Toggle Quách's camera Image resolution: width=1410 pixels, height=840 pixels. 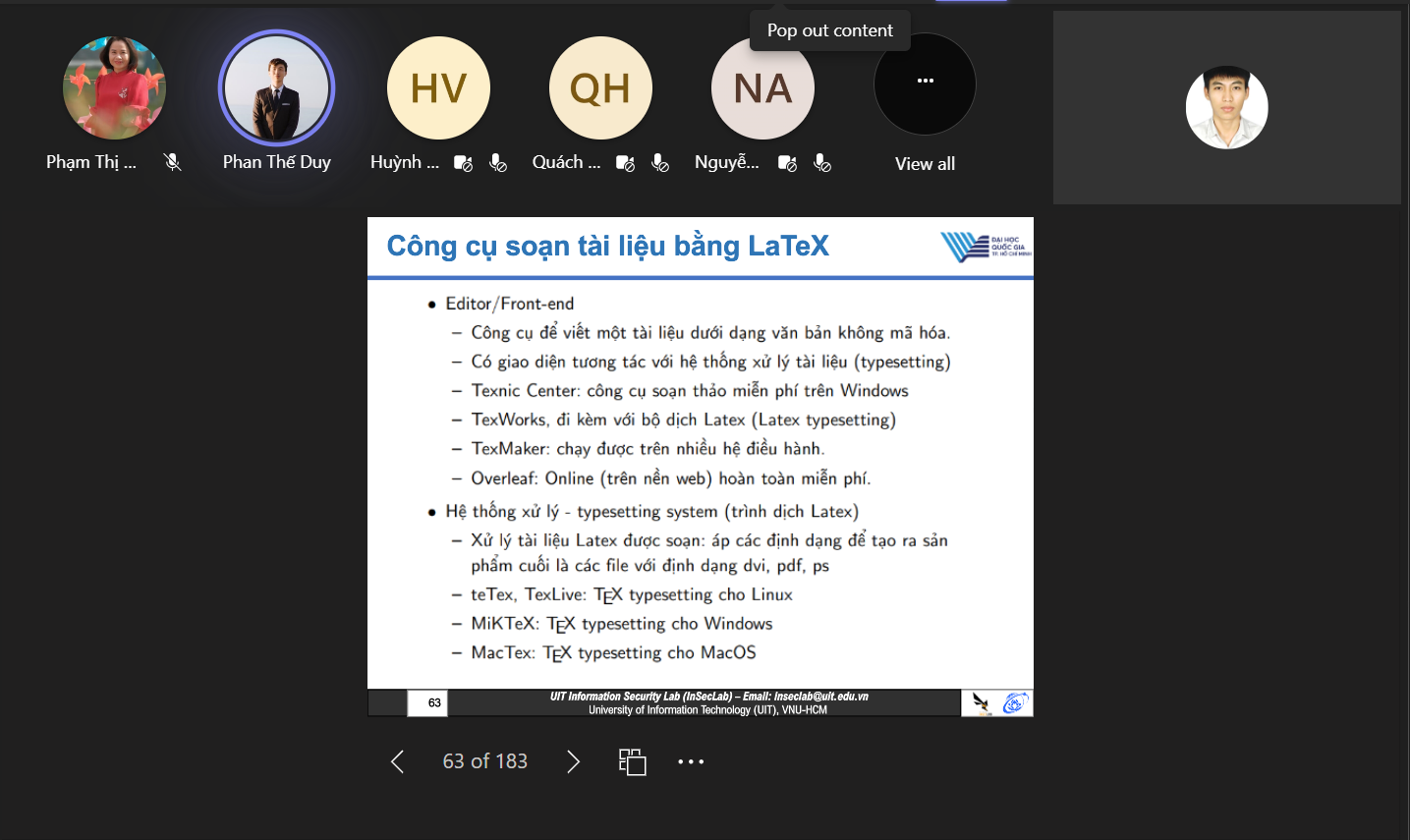[x=625, y=163]
